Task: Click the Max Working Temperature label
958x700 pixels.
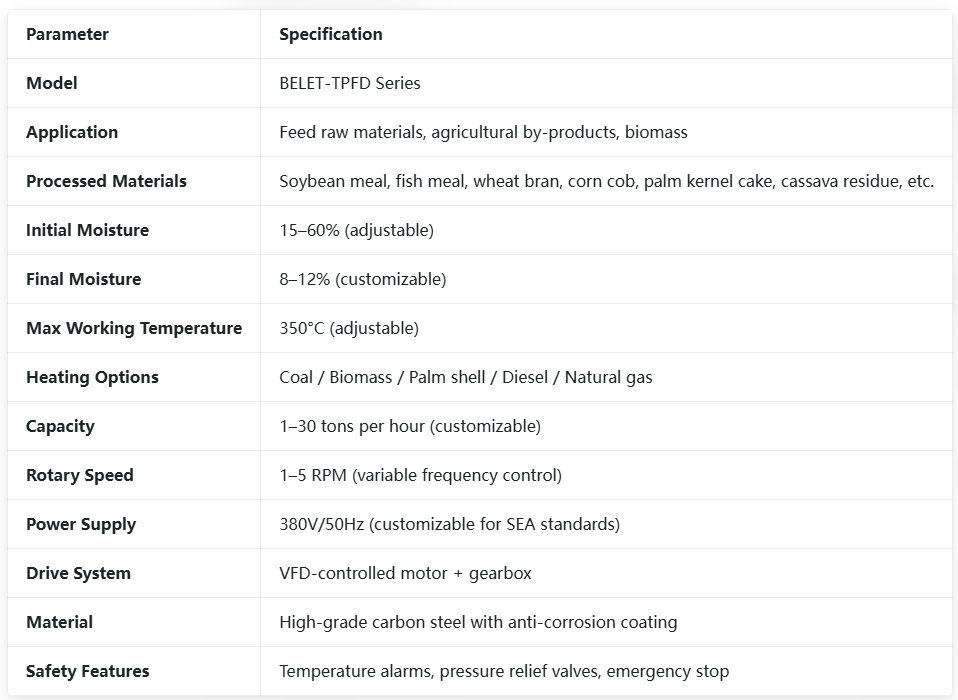Action: coord(134,329)
